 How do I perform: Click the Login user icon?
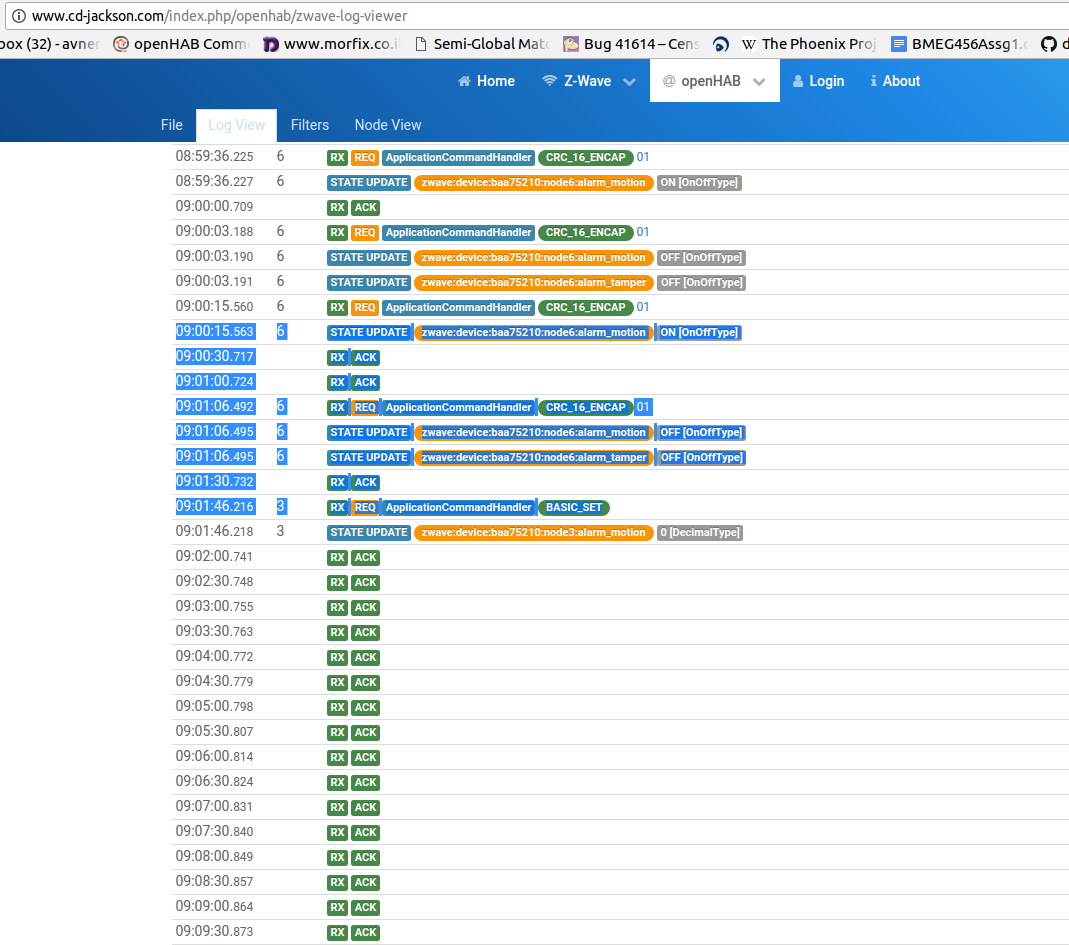click(x=799, y=81)
